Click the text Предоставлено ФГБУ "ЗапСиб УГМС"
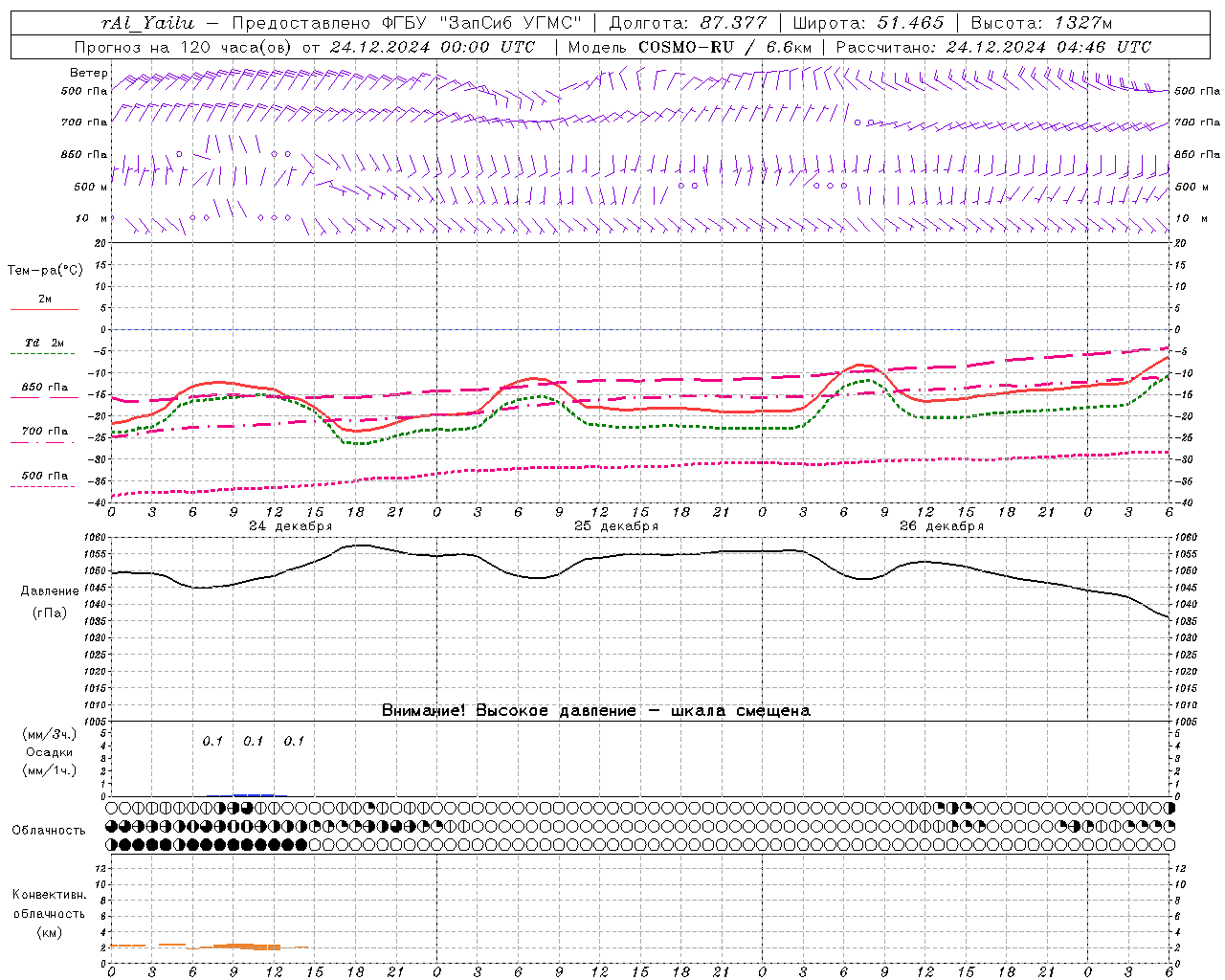The height and width of the screenshot is (980, 1225). coord(407,23)
